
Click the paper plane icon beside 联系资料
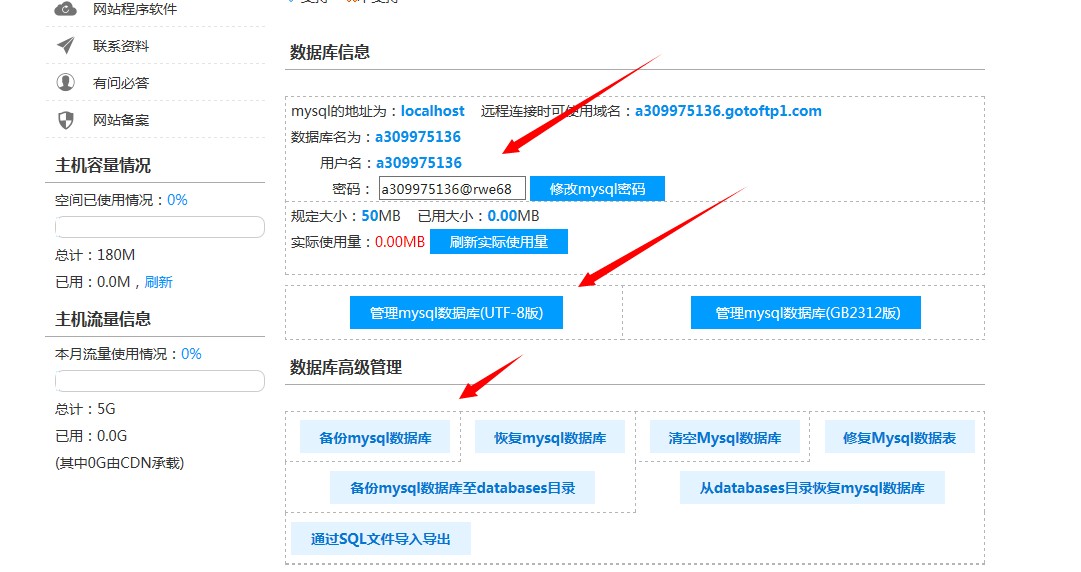65,45
